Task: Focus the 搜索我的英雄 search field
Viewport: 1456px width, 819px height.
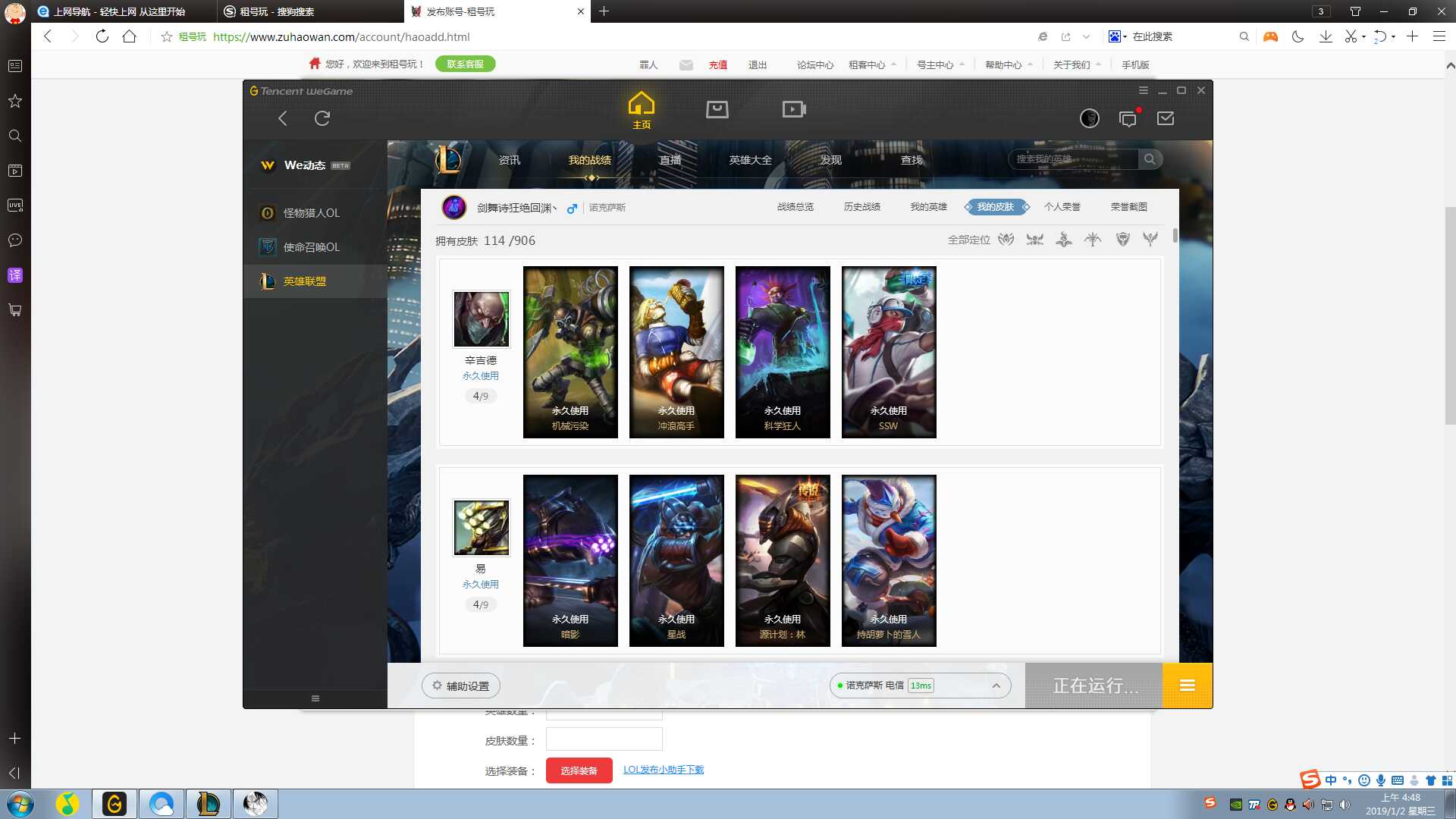Action: [1073, 159]
